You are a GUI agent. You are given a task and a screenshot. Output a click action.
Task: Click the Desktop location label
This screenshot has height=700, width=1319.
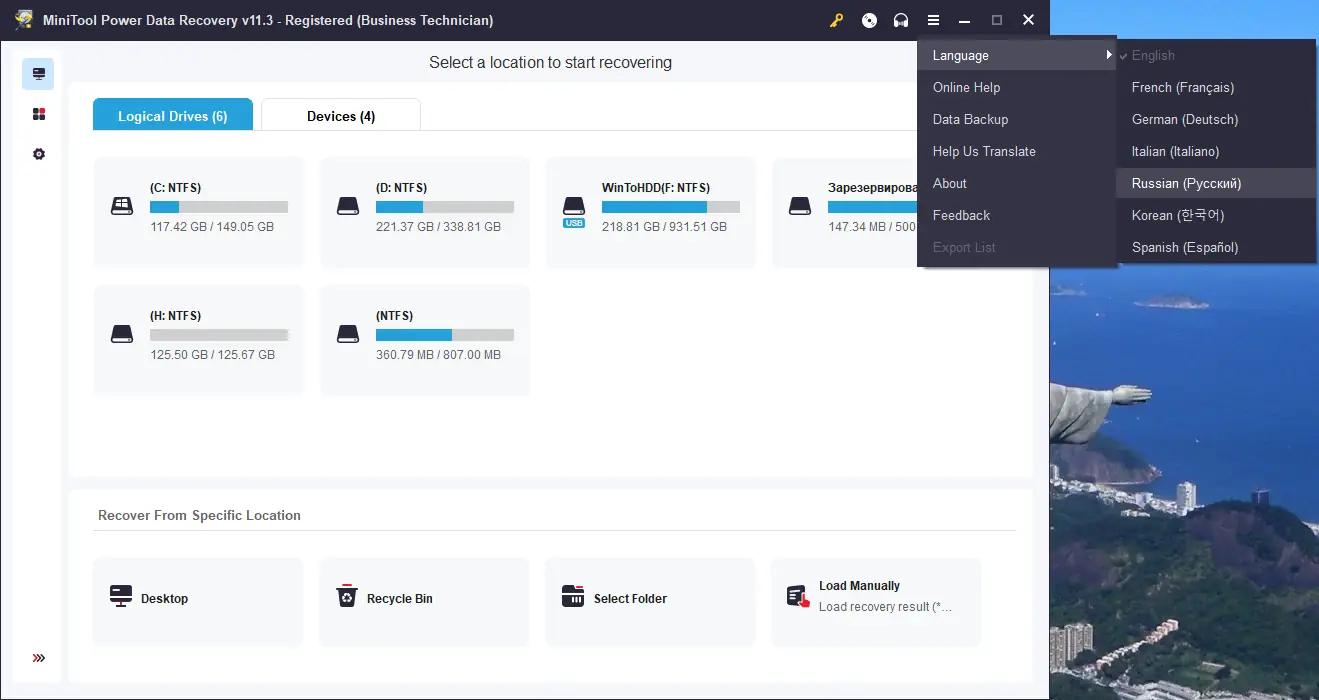tap(165, 598)
